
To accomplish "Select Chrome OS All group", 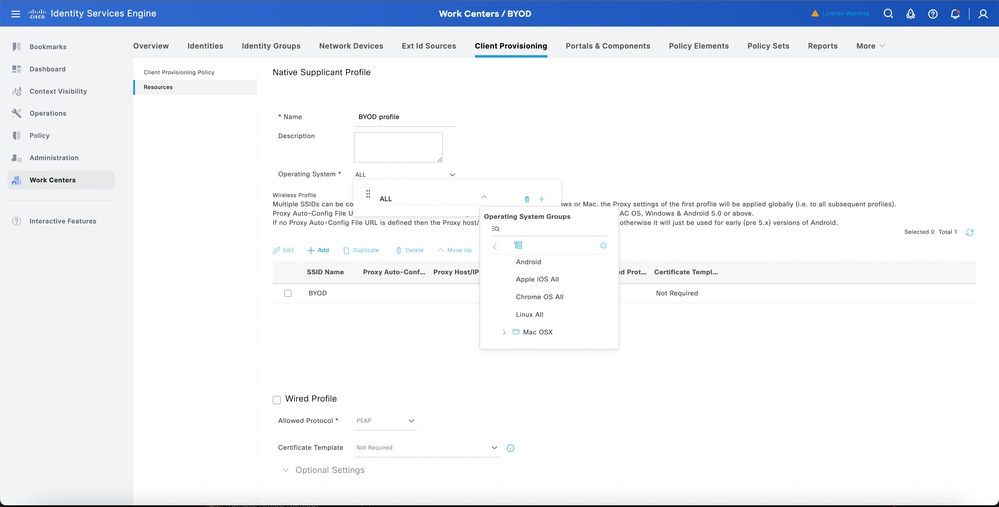I will [540, 297].
